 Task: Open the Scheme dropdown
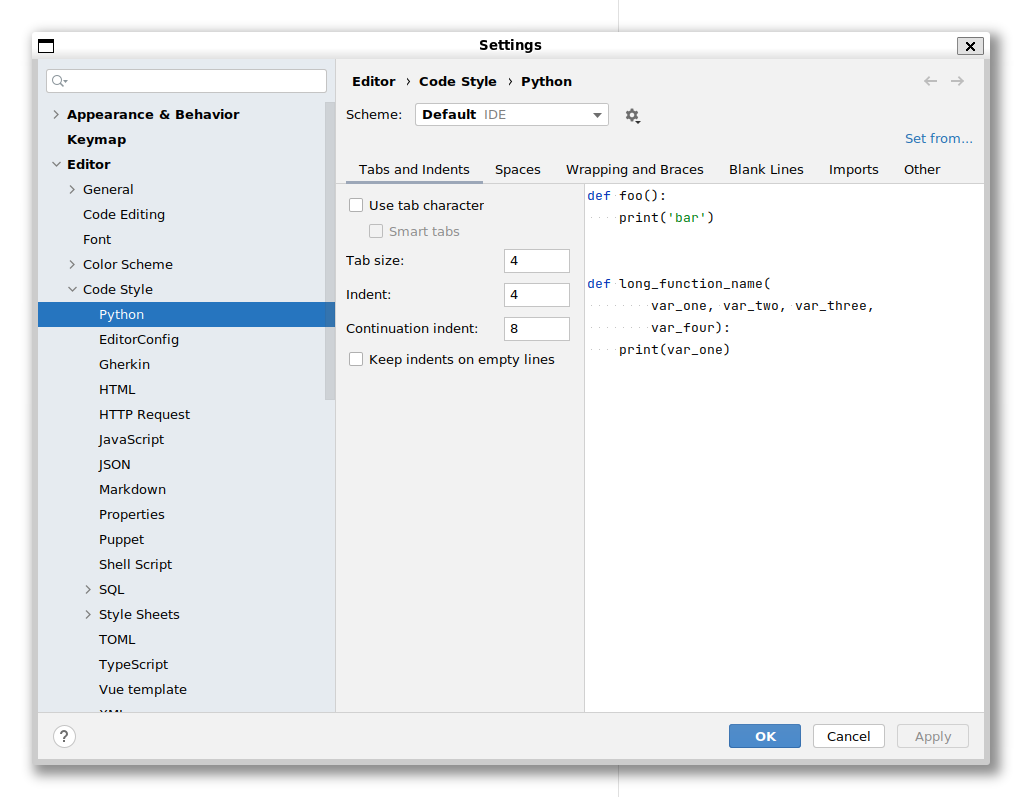512,115
